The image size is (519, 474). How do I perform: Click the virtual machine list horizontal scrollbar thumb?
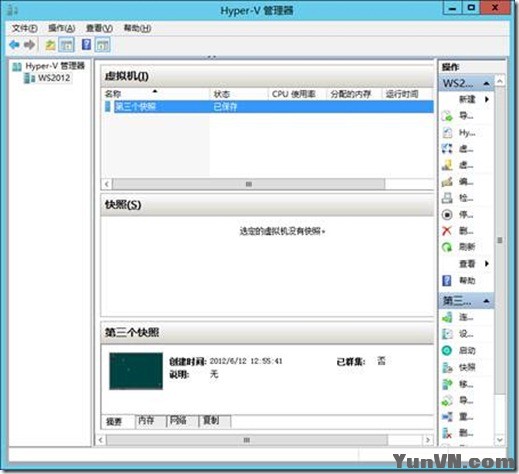249,184
